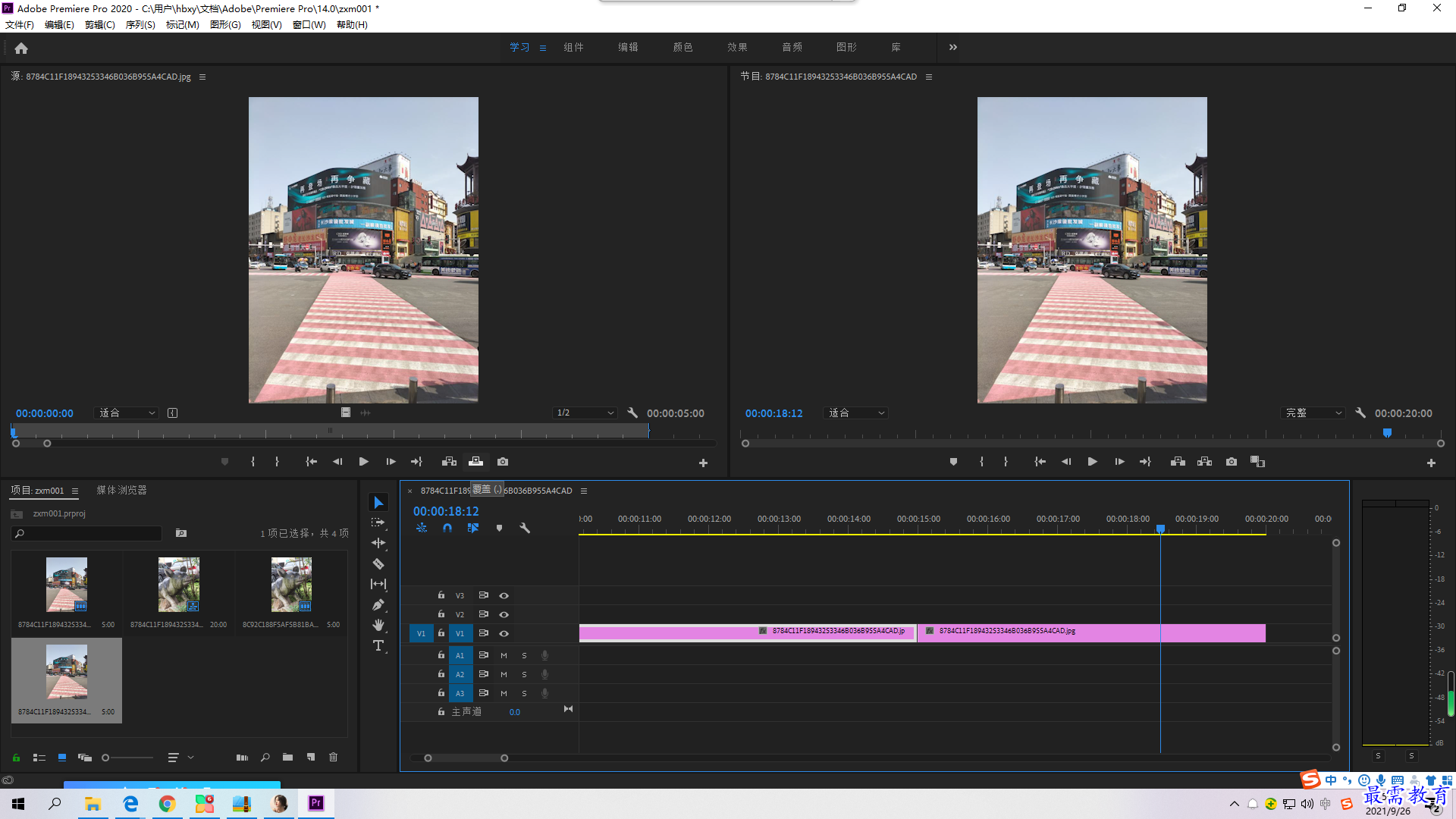Toggle snap in timeline (magnet icon)
The width and height of the screenshot is (1456, 819).
pos(447,528)
